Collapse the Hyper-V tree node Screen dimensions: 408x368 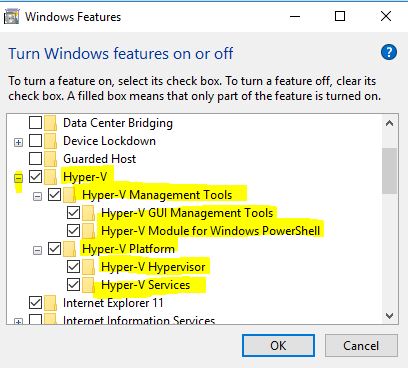18,178
